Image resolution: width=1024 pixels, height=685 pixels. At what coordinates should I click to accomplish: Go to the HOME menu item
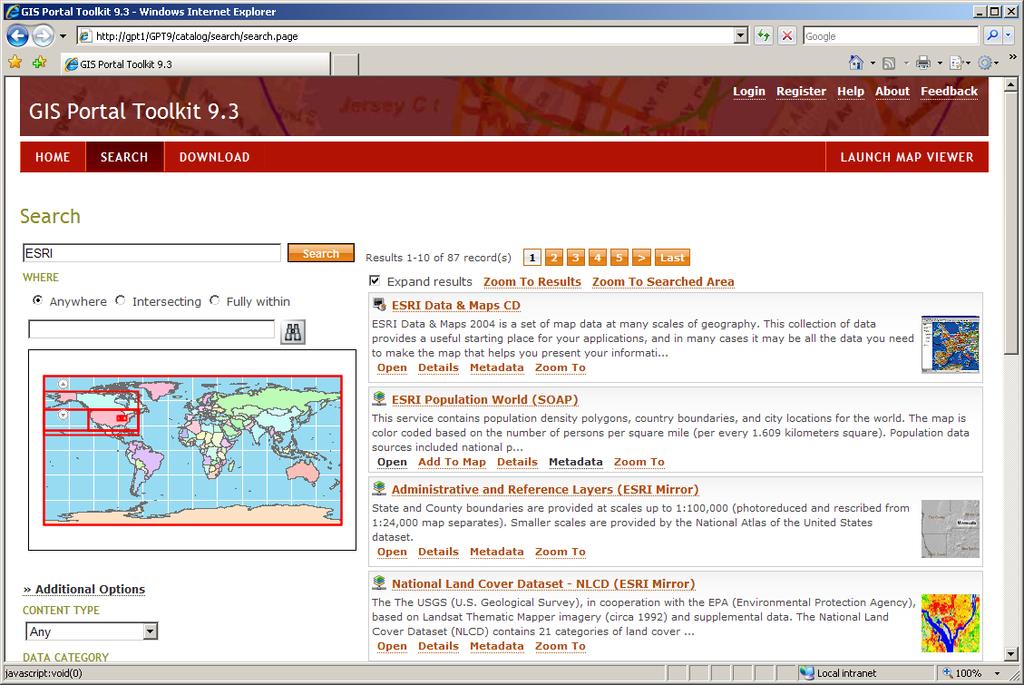53,157
